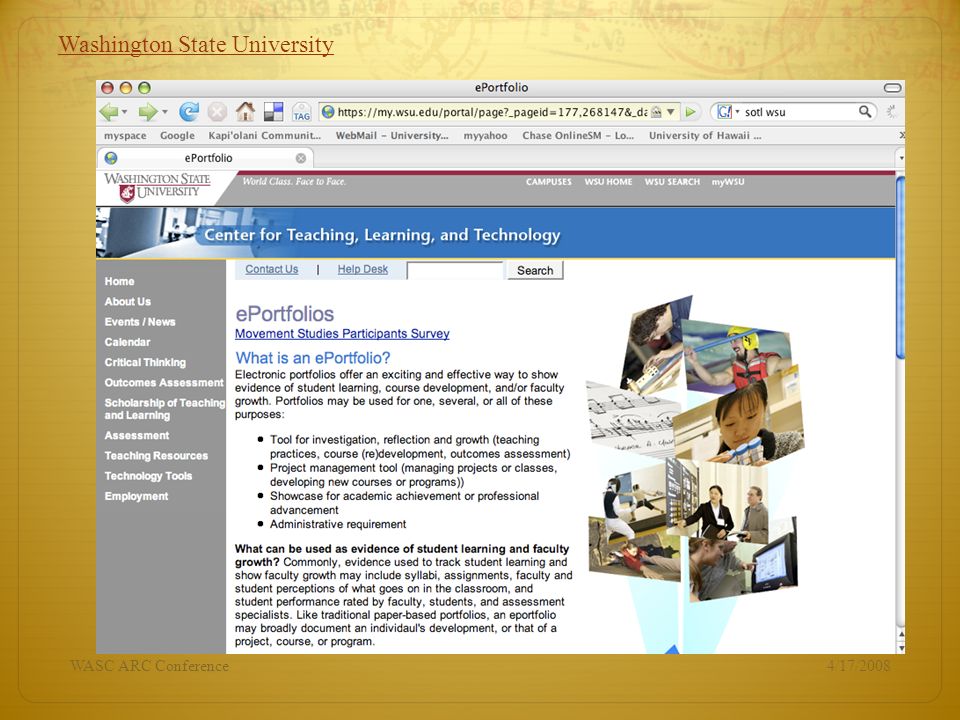Click the Center for Teaching banner

click(495, 233)
